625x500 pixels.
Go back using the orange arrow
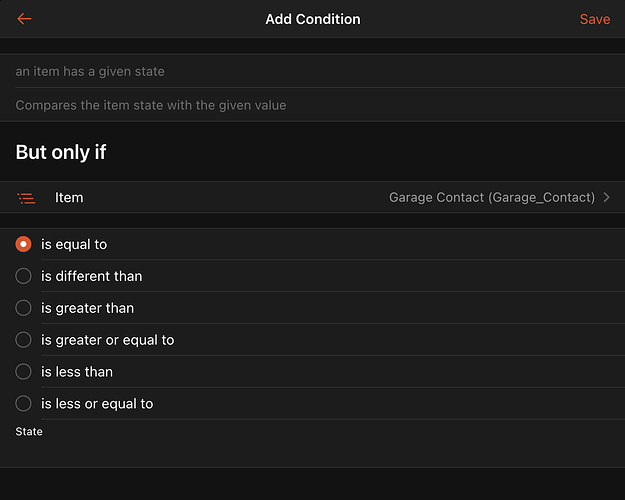pos(24,19)
